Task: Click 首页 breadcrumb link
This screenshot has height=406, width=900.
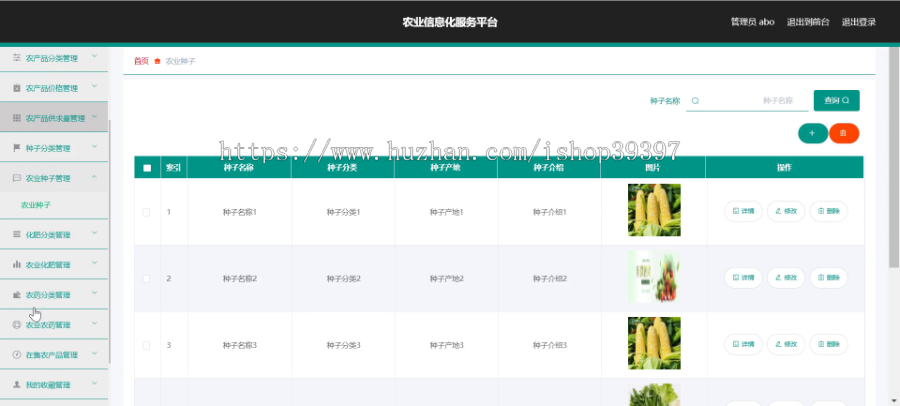Action: pyautogui.click(x=141, y=61)
